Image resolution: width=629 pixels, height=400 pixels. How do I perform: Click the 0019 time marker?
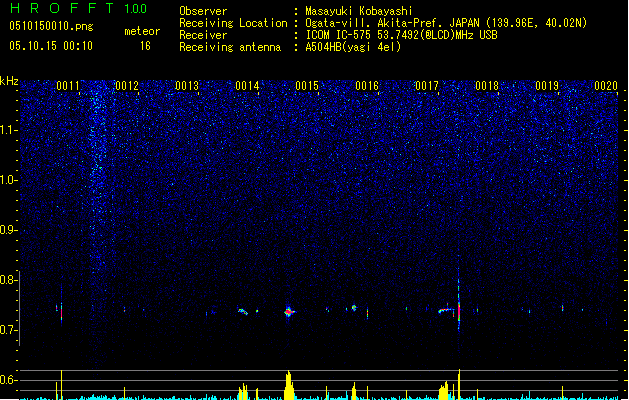tap(547, 86)
